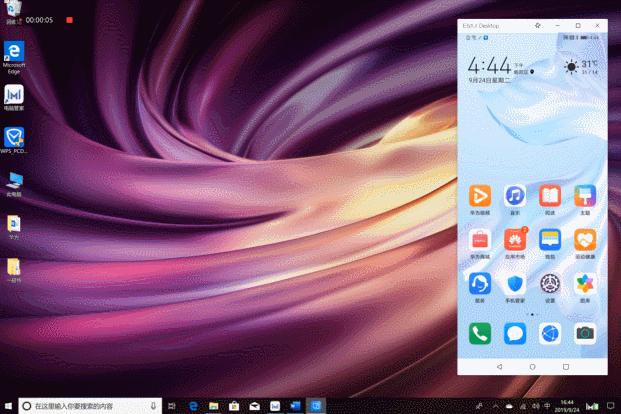Screen dimensions: 621x414
Task: Click the Chinese input method indicator
Action: point(547,406)
